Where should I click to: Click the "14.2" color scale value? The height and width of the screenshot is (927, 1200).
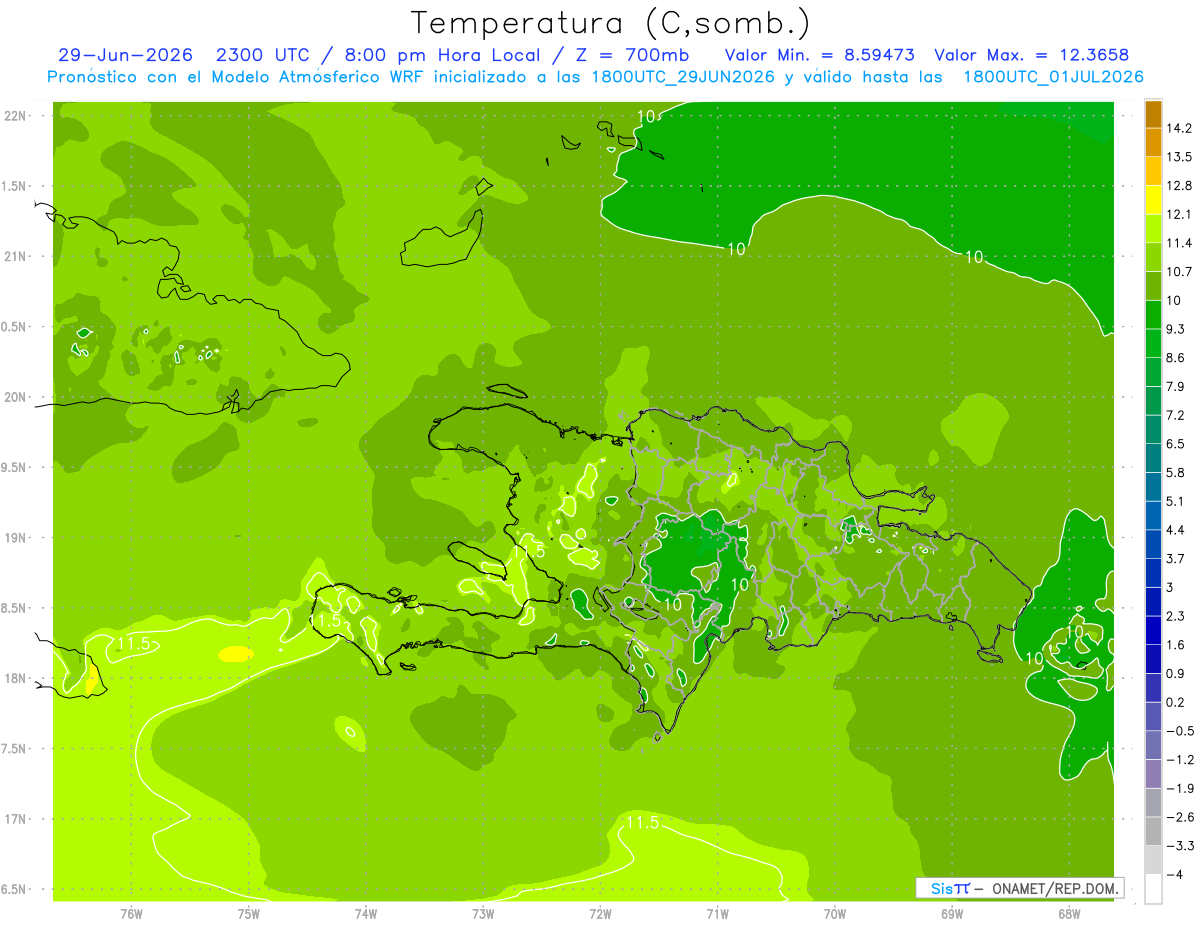(x=1179, y=128)
